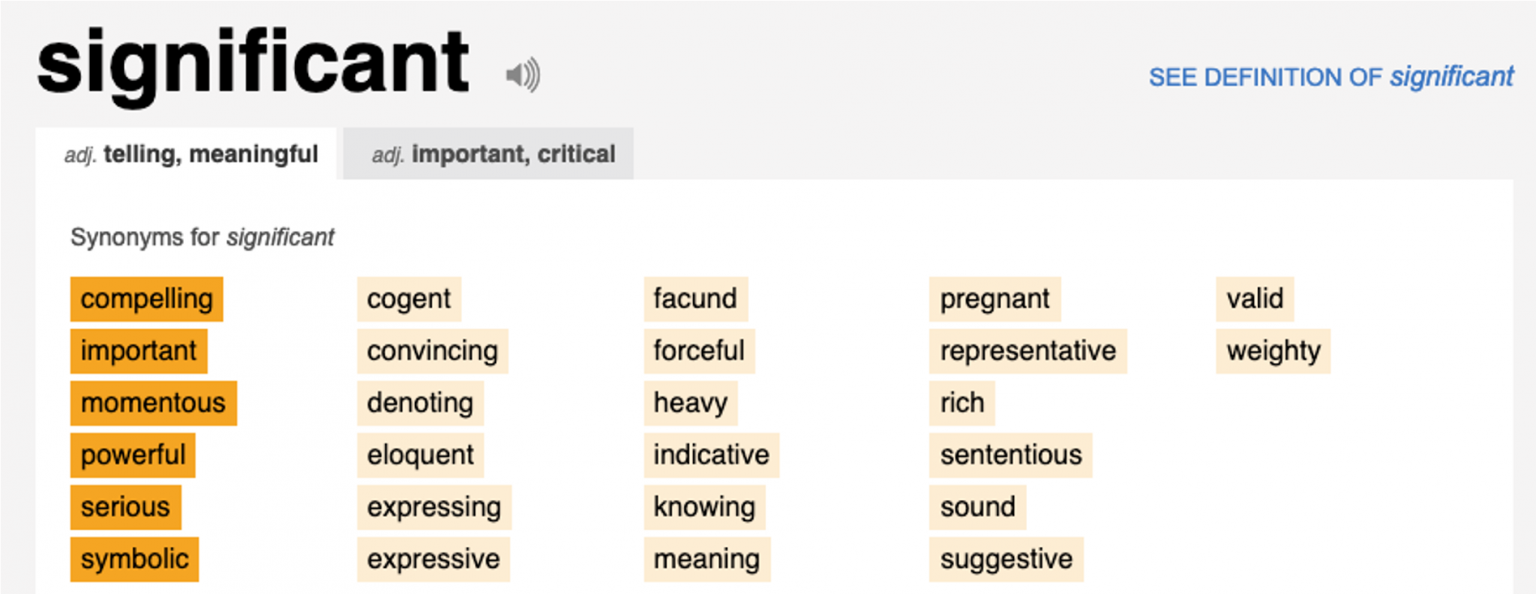Screen dimensions: 1536x594
Task: Play the pronunciation audio for significant
Action: click(x=522, y=76)
